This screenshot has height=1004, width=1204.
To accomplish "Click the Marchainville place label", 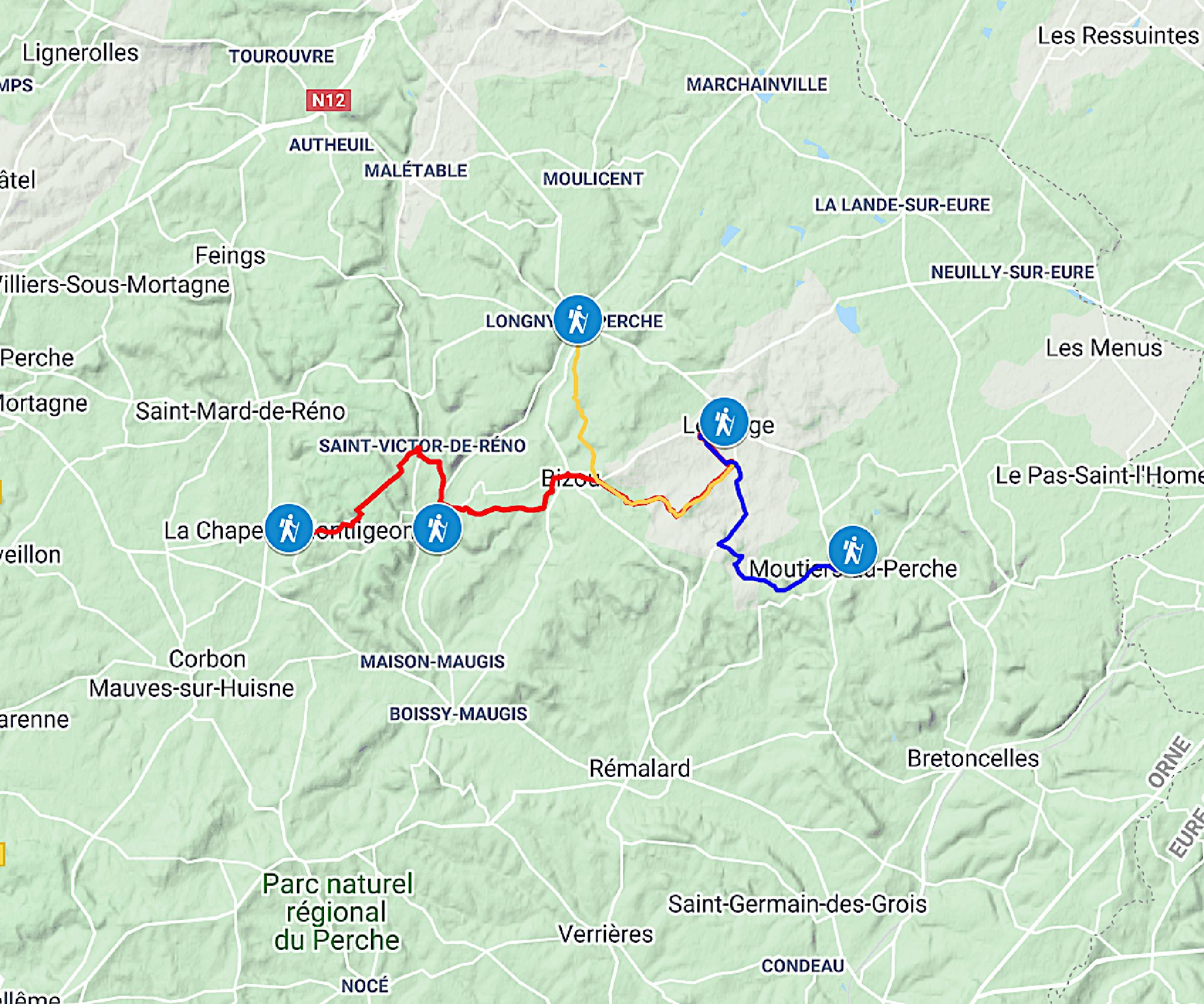I will coord(757,85).
